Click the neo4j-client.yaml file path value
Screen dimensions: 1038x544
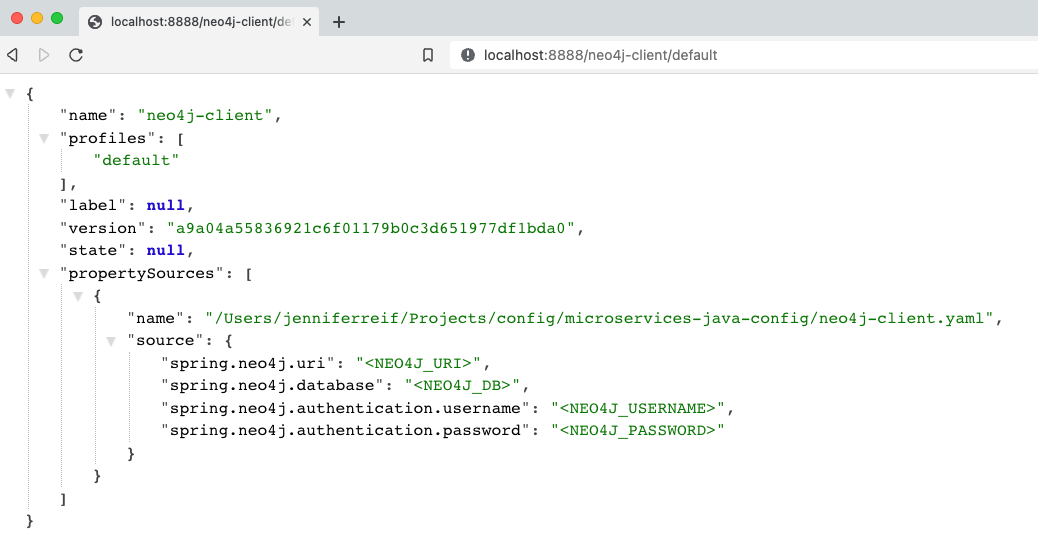[x=599, y=318]
